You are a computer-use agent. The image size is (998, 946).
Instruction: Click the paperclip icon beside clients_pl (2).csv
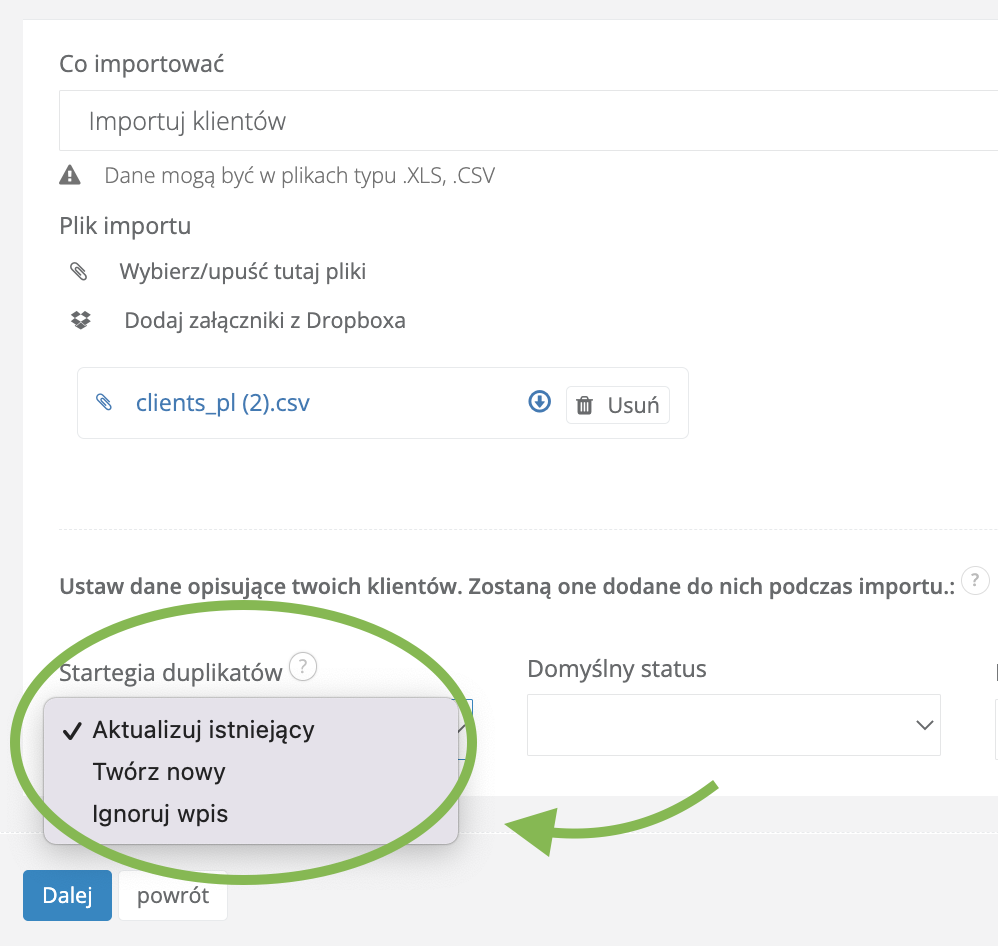104,403
